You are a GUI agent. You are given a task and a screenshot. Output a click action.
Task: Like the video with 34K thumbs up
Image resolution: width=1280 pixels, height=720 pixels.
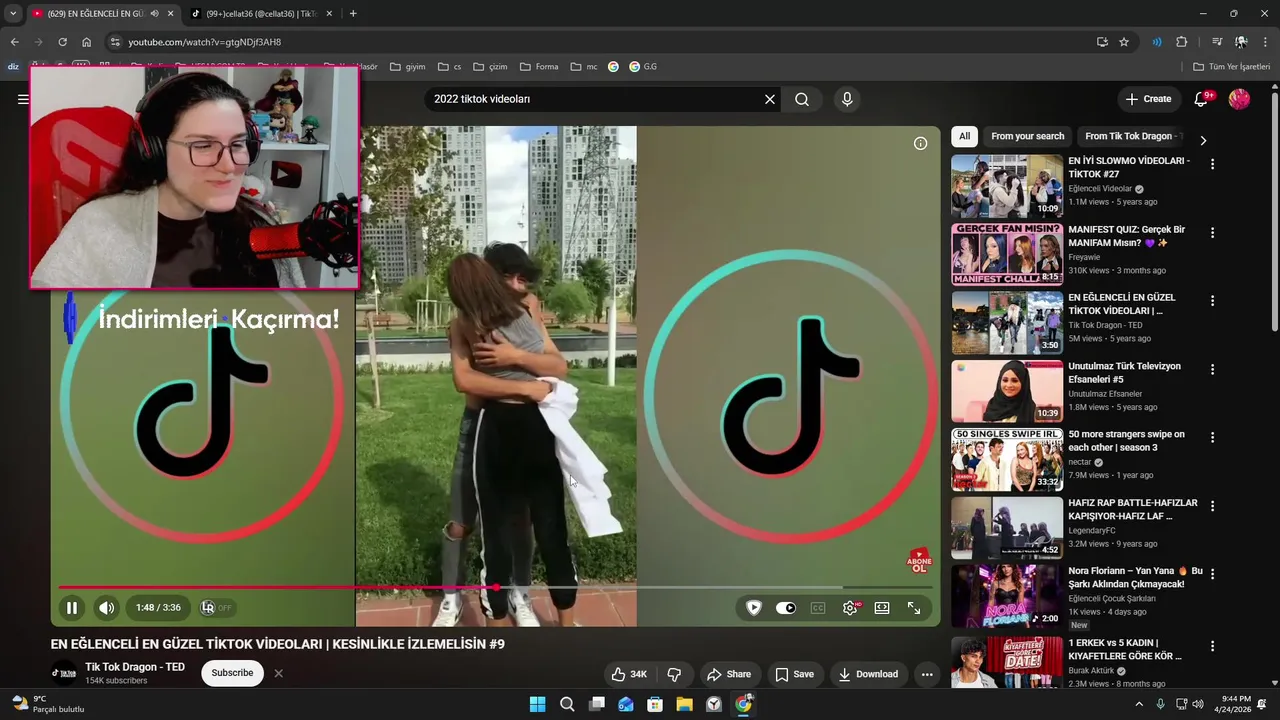click(x=629, y=674)
